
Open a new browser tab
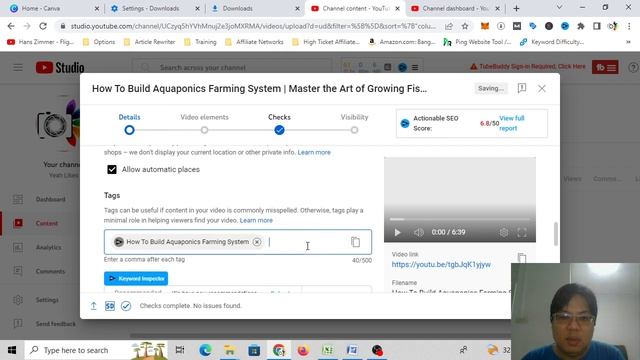tap(516, 8)
